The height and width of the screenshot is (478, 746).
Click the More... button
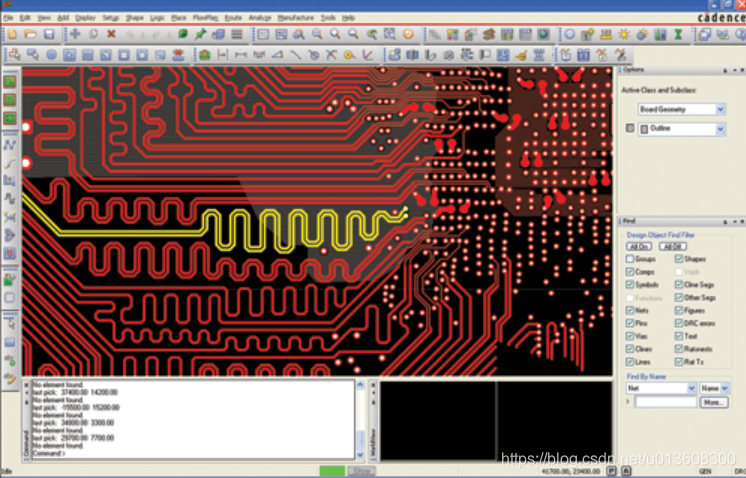point(713,402)
